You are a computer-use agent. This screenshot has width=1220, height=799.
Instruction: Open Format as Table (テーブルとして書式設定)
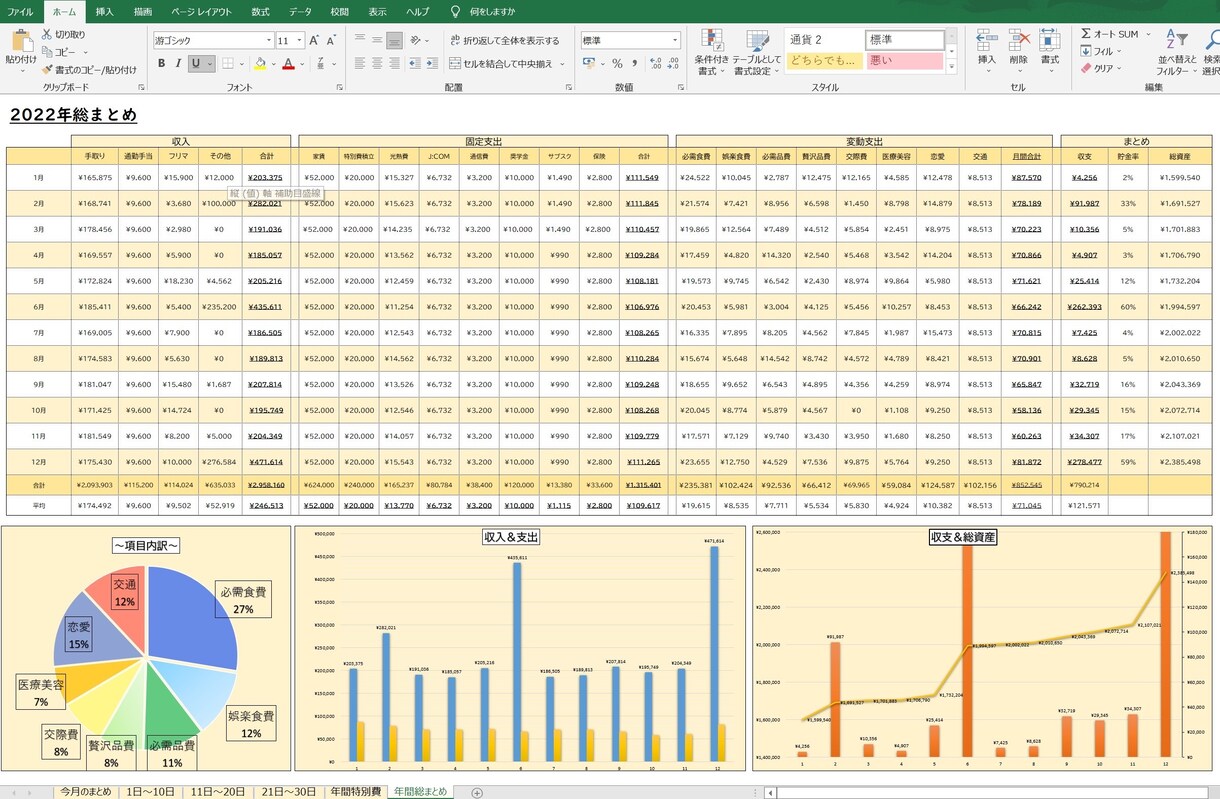click(758, 52)
